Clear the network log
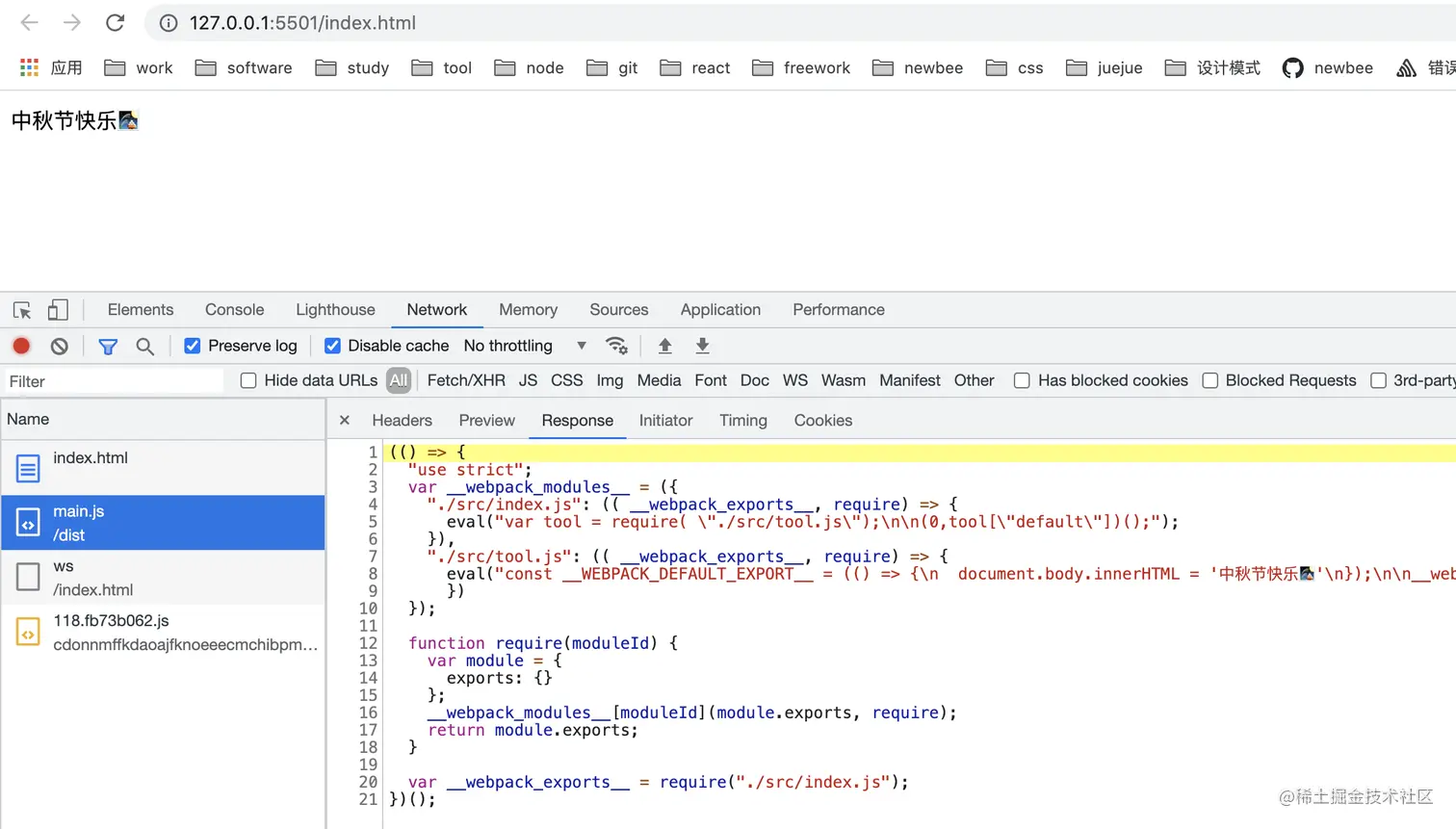 (60, 346)
